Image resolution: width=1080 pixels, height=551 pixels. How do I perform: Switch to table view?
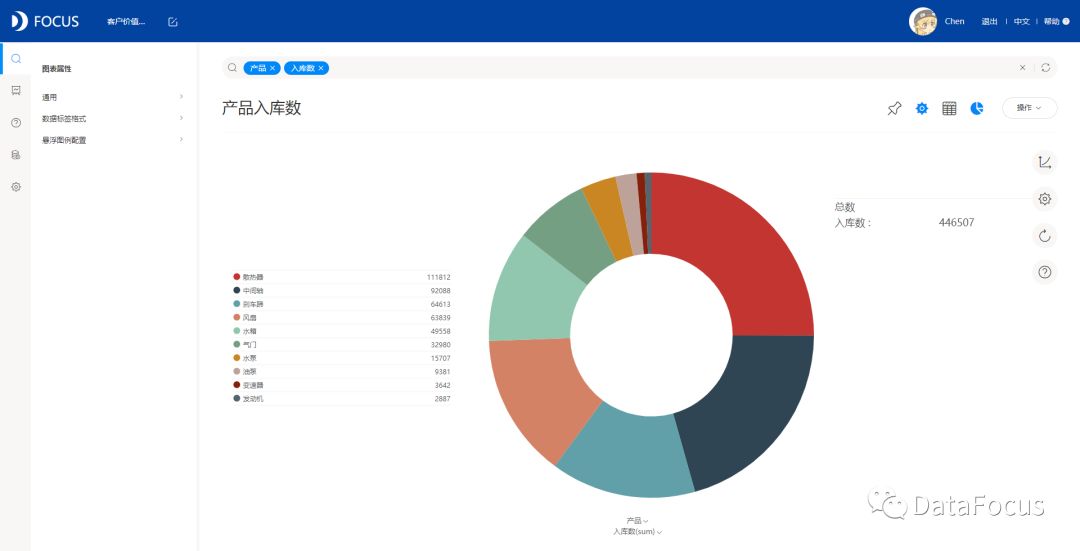949,108
